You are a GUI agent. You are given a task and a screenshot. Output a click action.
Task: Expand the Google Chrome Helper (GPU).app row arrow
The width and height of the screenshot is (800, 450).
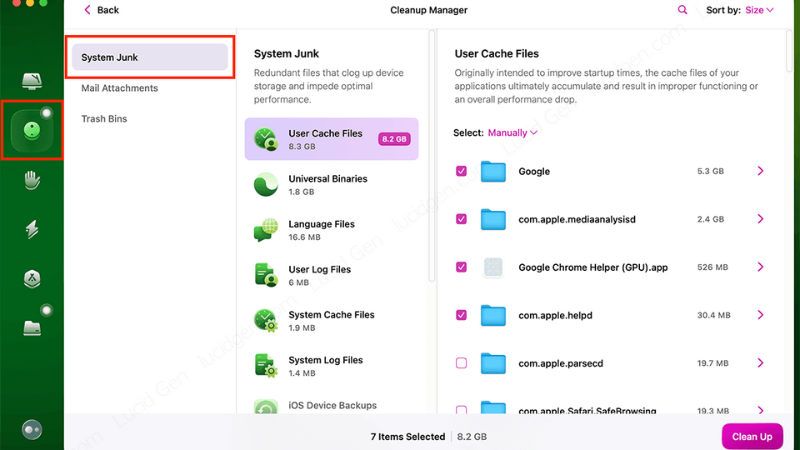(x=760, y=267)
